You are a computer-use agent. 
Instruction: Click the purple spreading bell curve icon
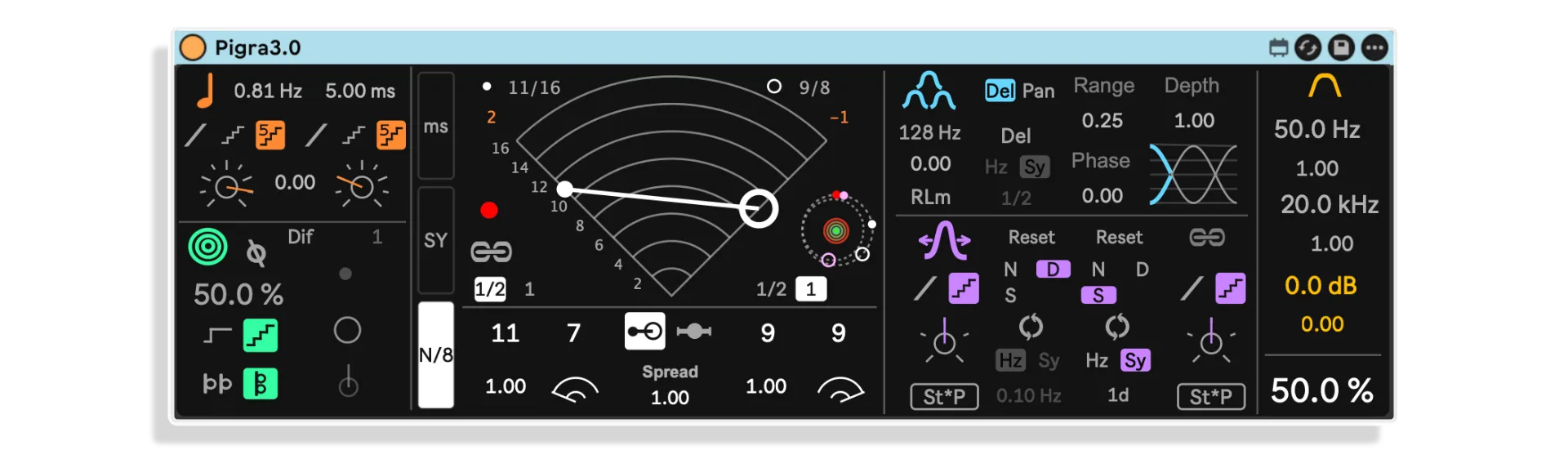pos(945,241)
